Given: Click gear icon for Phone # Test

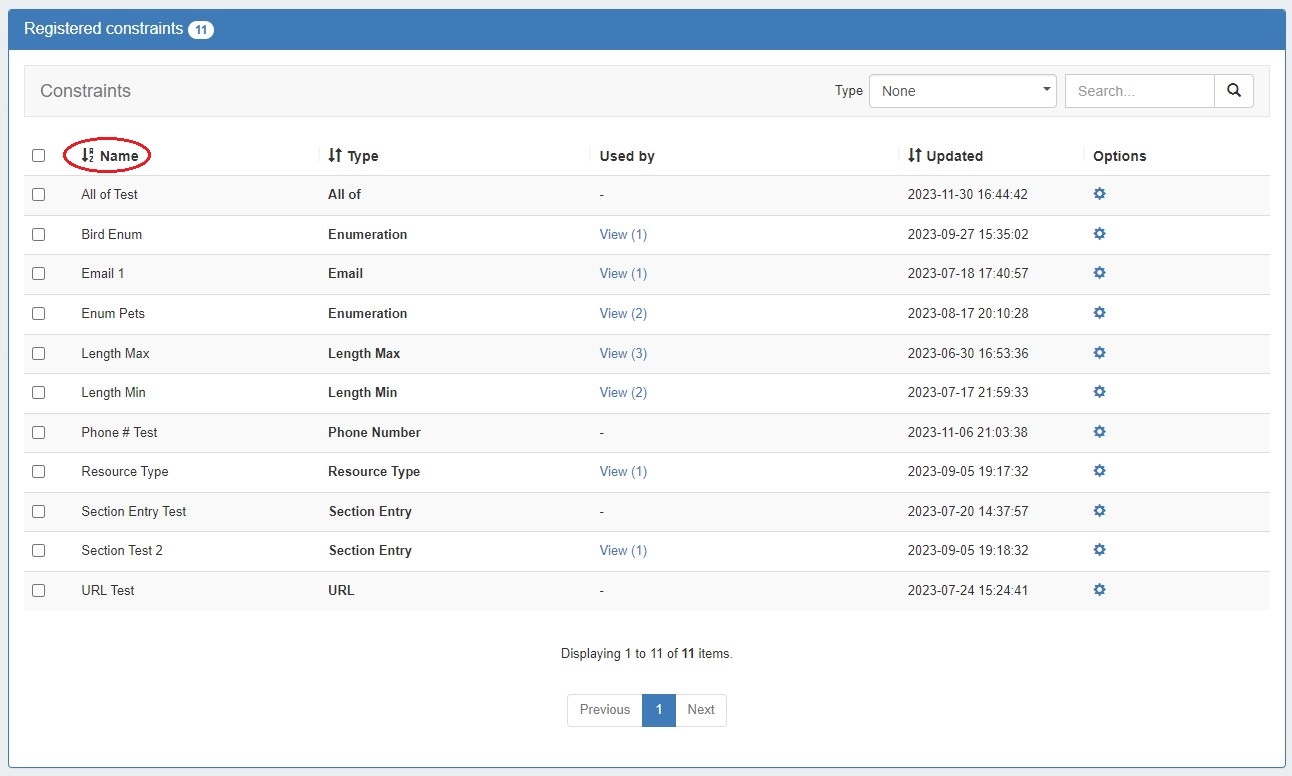Looking at the screenshot, I should pos(1099,432).
